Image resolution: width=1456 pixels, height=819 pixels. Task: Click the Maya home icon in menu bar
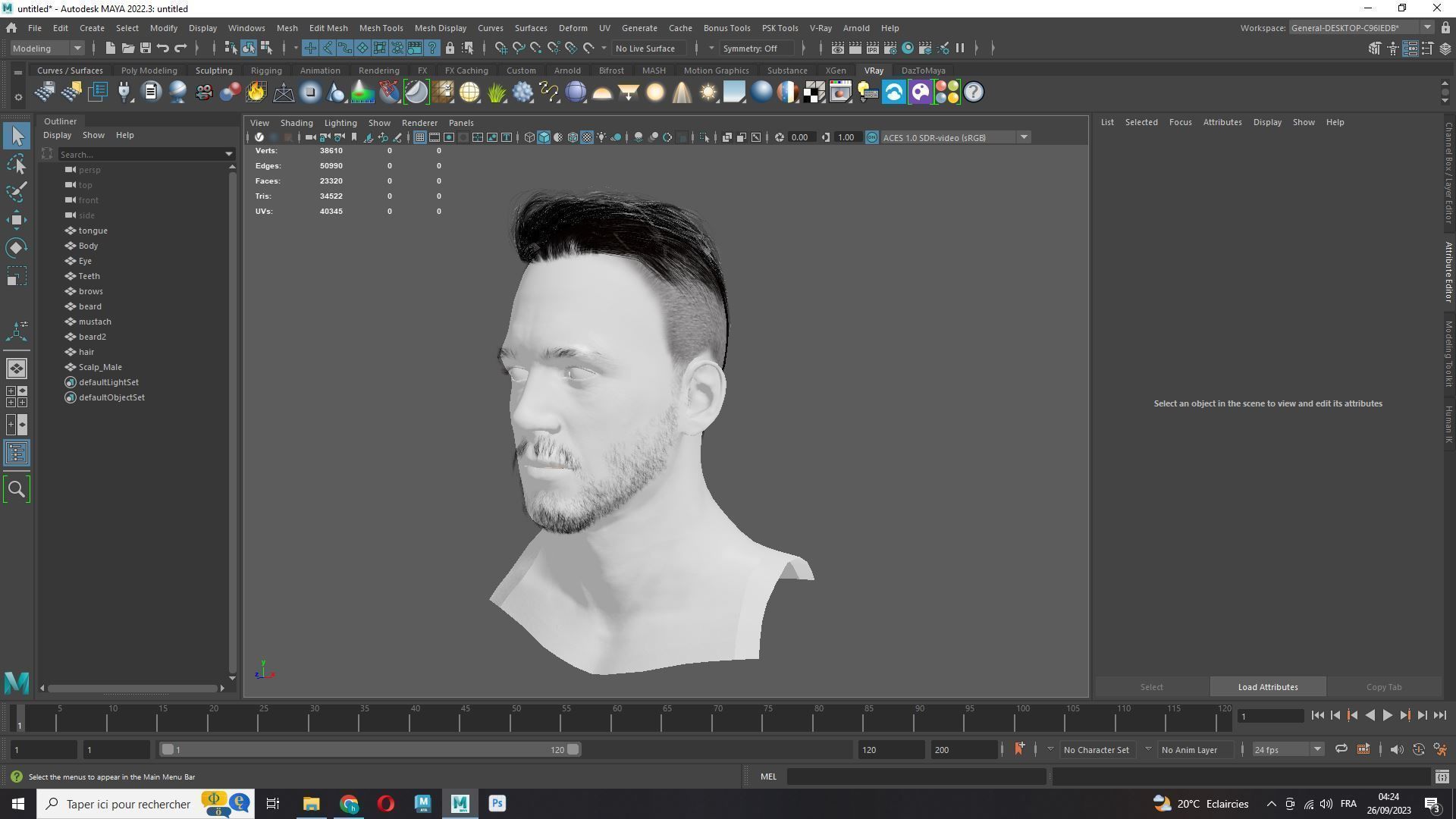tap(11, 28)
